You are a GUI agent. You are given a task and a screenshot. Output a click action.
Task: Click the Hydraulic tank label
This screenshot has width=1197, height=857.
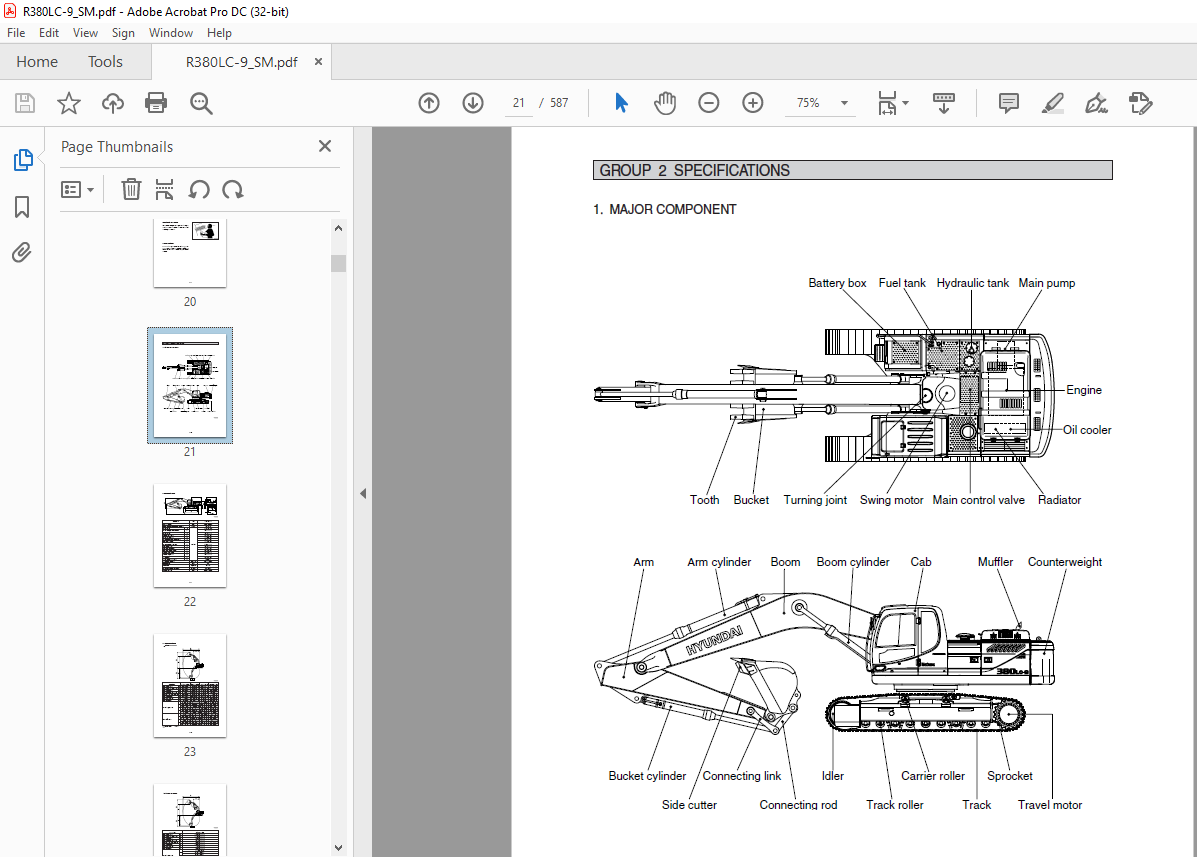click(x=973, y=283)
